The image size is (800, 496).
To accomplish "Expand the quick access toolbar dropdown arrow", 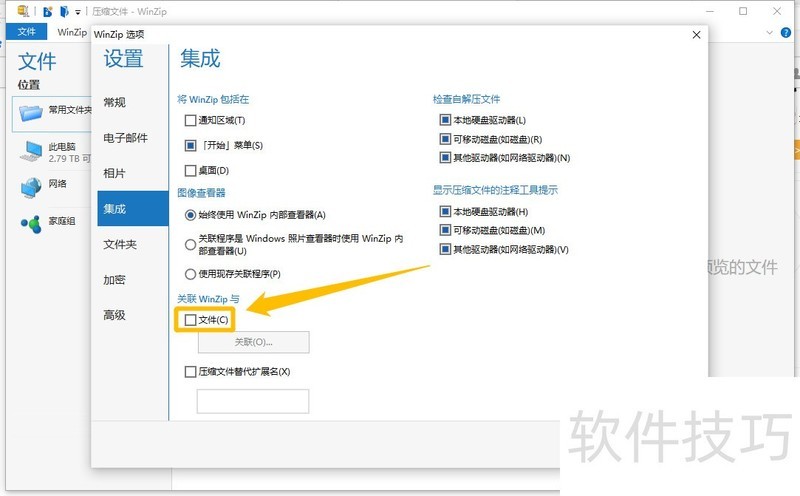I will 78,11.
